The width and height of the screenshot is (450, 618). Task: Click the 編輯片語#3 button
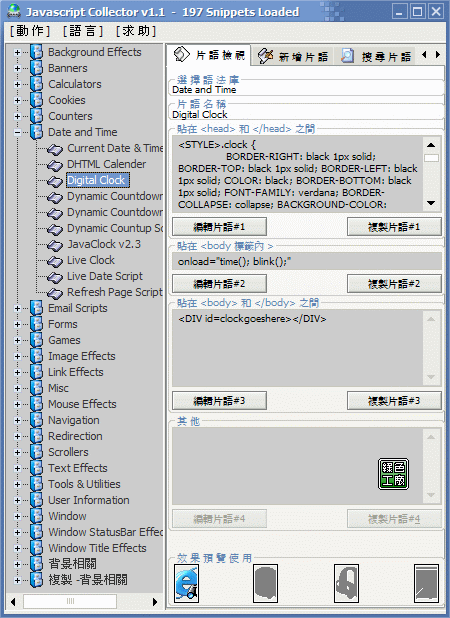tap(219, 401)
